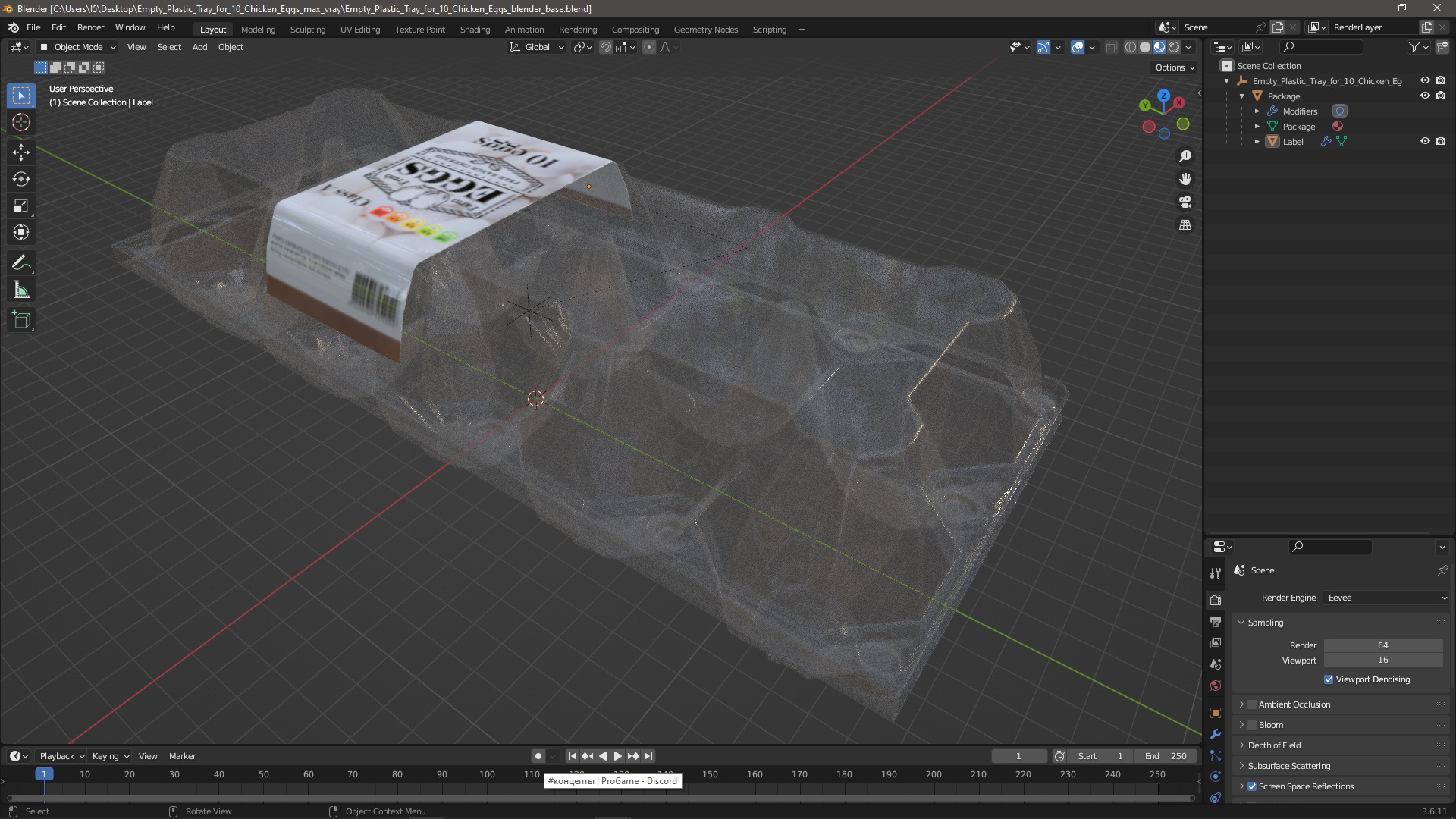Disable Viewport Denoising checkbox
Image resolution: width=1456 pixels, height=819 pixels.
[x=1329, y=679]
